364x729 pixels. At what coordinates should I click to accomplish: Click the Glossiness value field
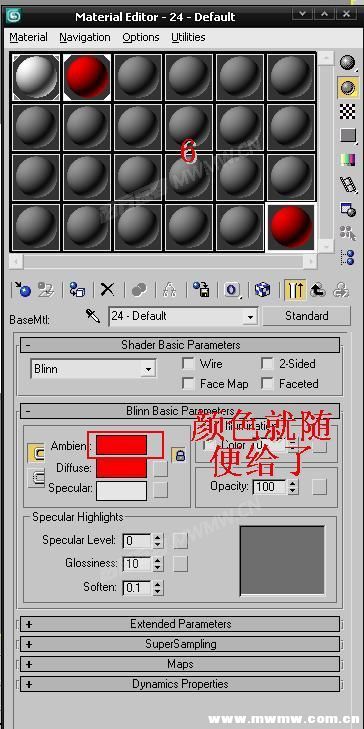[x=138, y=564]
